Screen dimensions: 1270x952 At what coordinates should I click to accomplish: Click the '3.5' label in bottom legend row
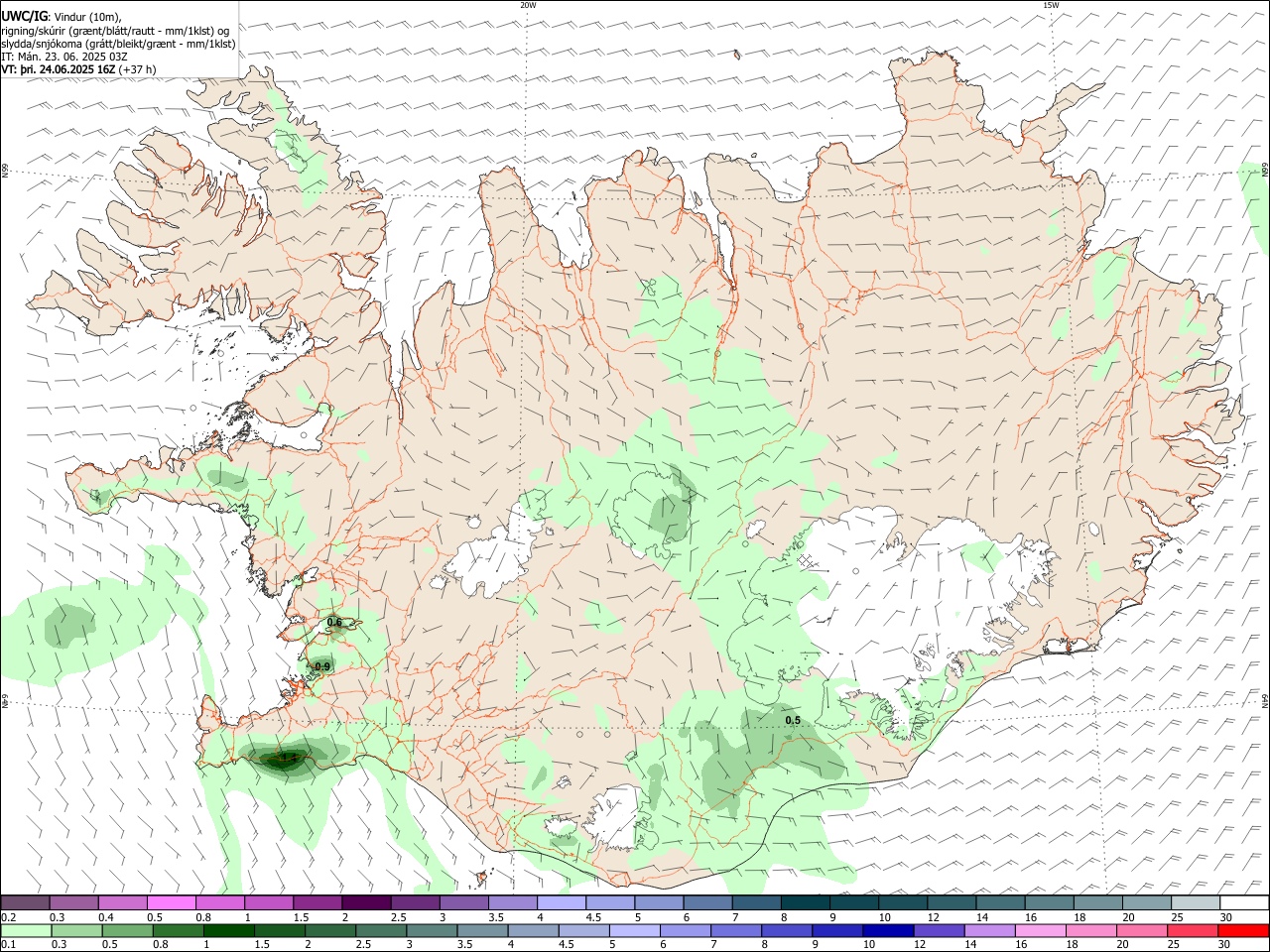click(x=464, y=944)
